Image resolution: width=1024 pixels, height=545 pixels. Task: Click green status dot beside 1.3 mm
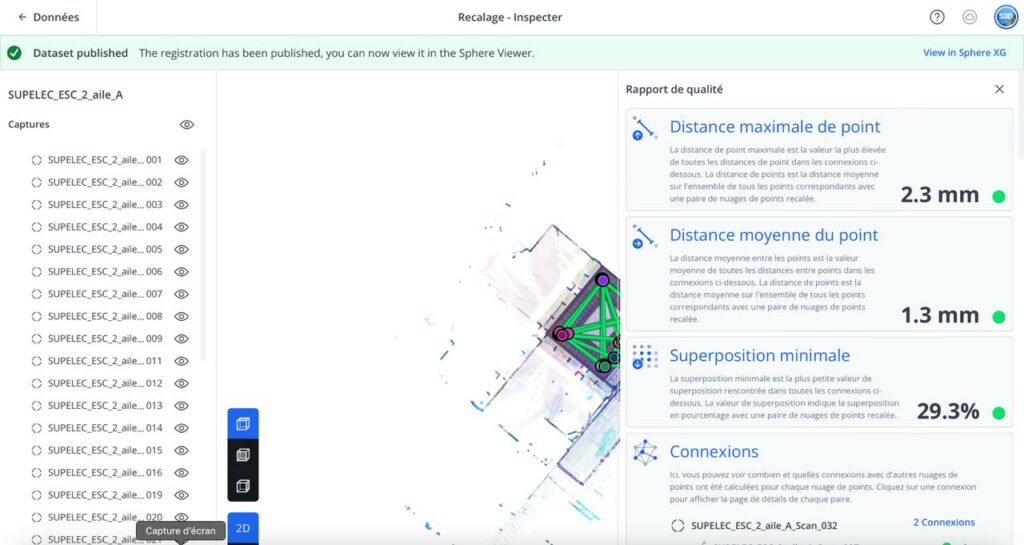pyautogui.click(x=999, y=317)
